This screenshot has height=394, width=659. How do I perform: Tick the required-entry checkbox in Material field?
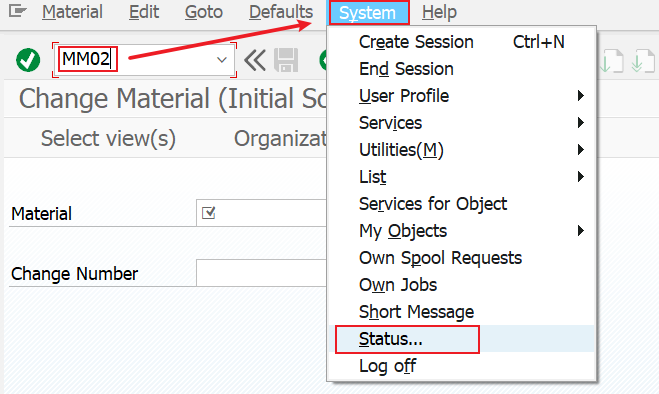[x=208, y=213]
